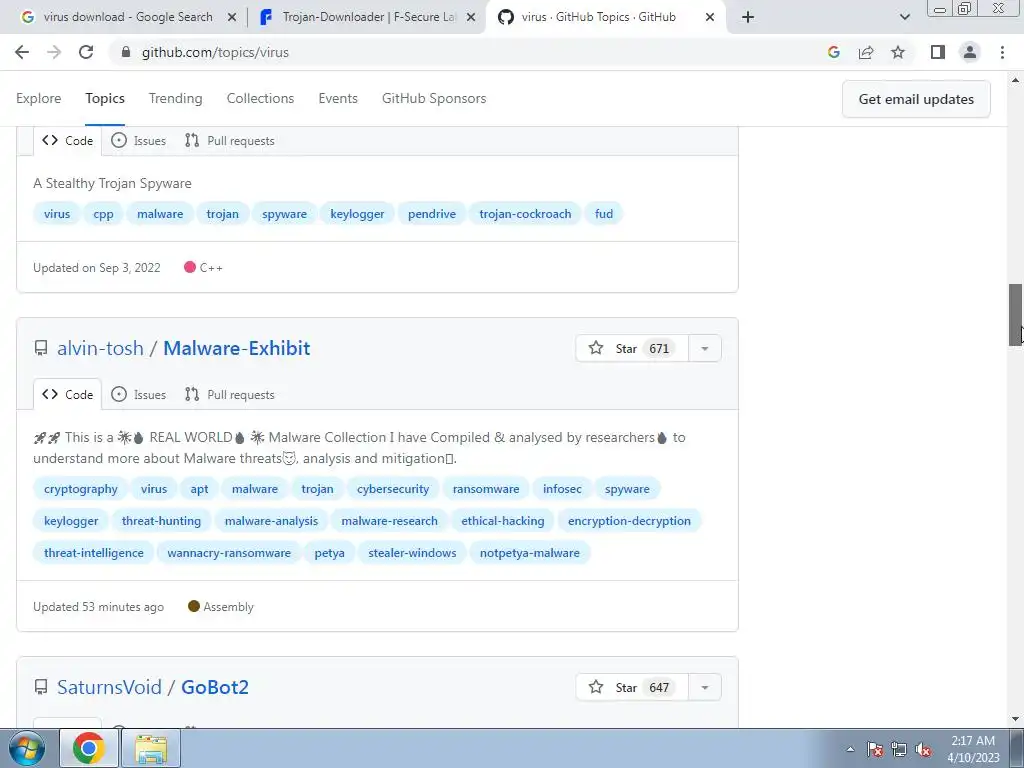Select Code tab of Malware-Exhibit card
This screenshot has width=1024, height=768.
coord(68,394)
